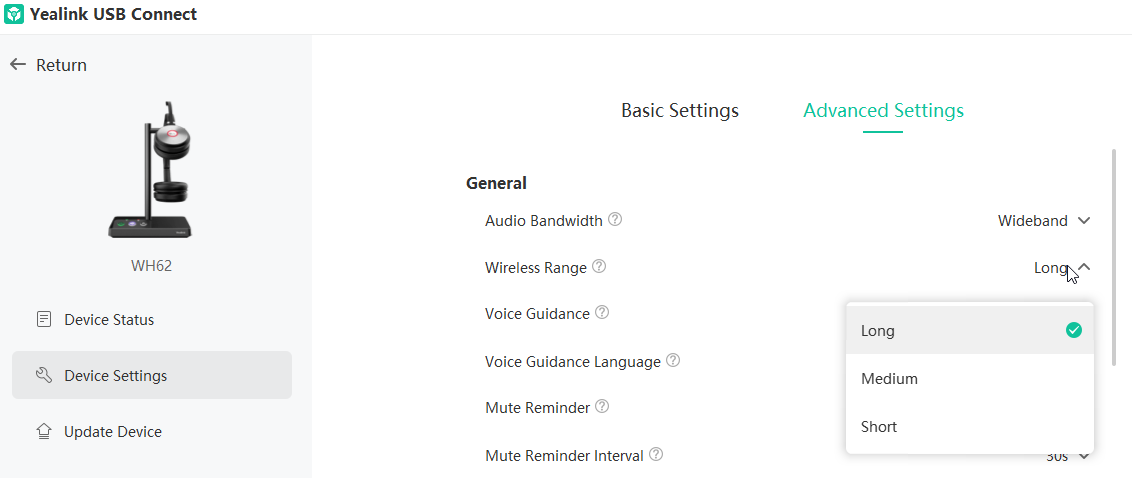Click help icon beside Mute Reminder

tap(602, 407)
